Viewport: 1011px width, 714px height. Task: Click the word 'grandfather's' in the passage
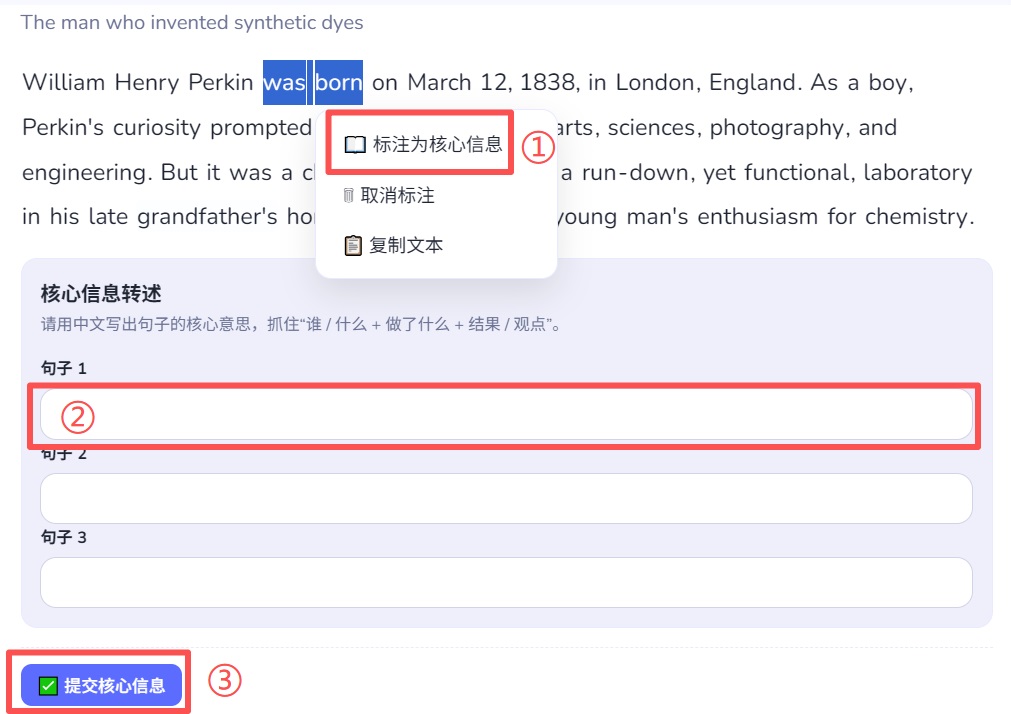207,217
